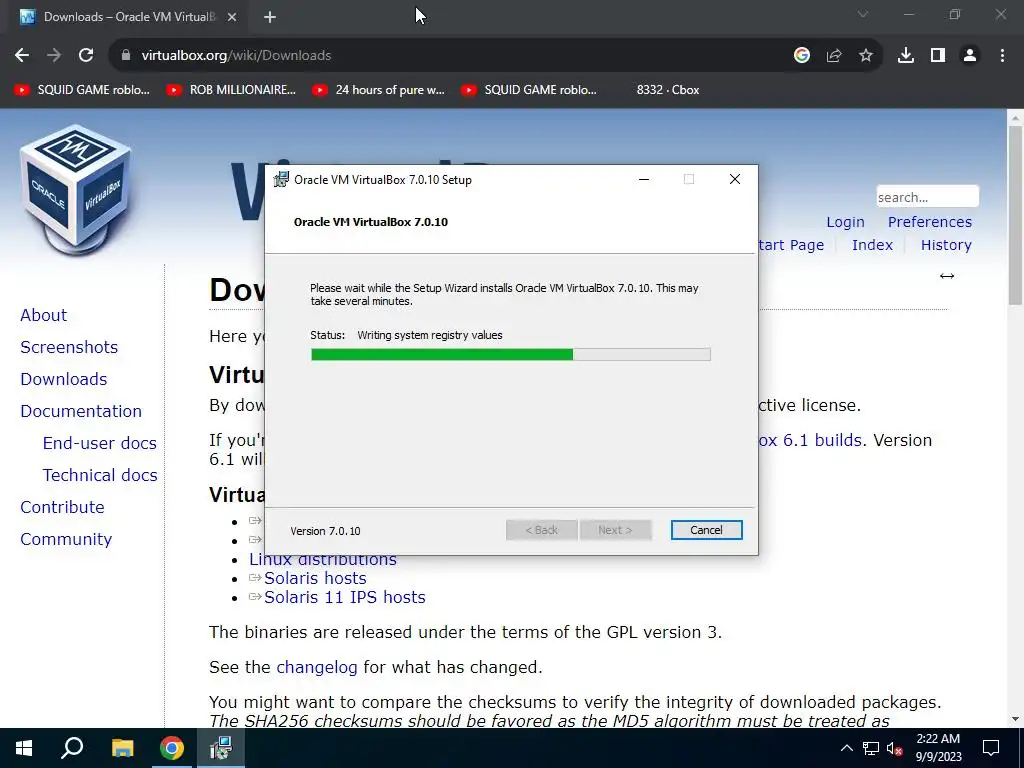The width and height of the screenshot is (1024, 768).
Task: Open the Chrome three-dot menu
Action: (1002, 56)
